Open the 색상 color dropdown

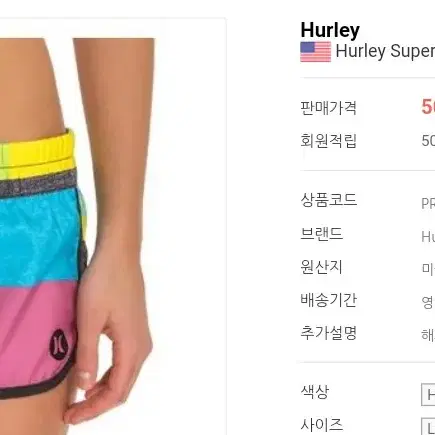(428, 395)
